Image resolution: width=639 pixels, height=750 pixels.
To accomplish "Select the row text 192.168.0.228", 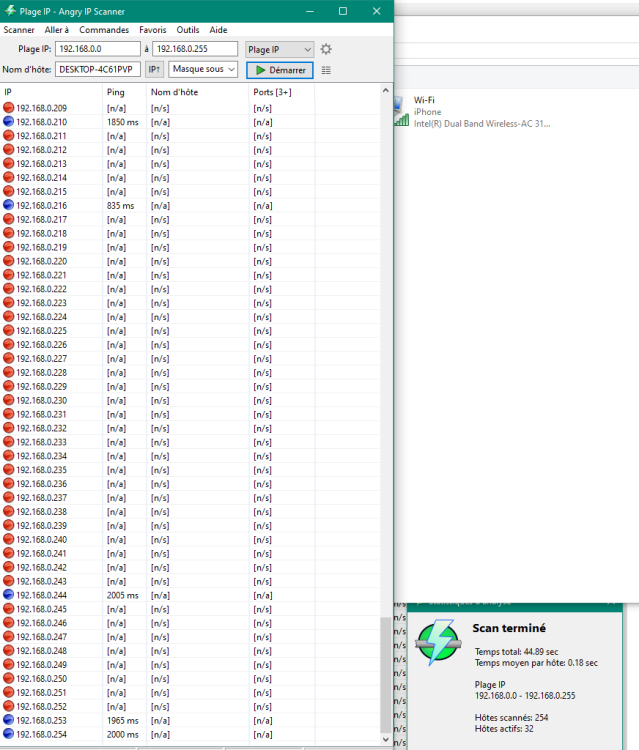I will (42, 373).
